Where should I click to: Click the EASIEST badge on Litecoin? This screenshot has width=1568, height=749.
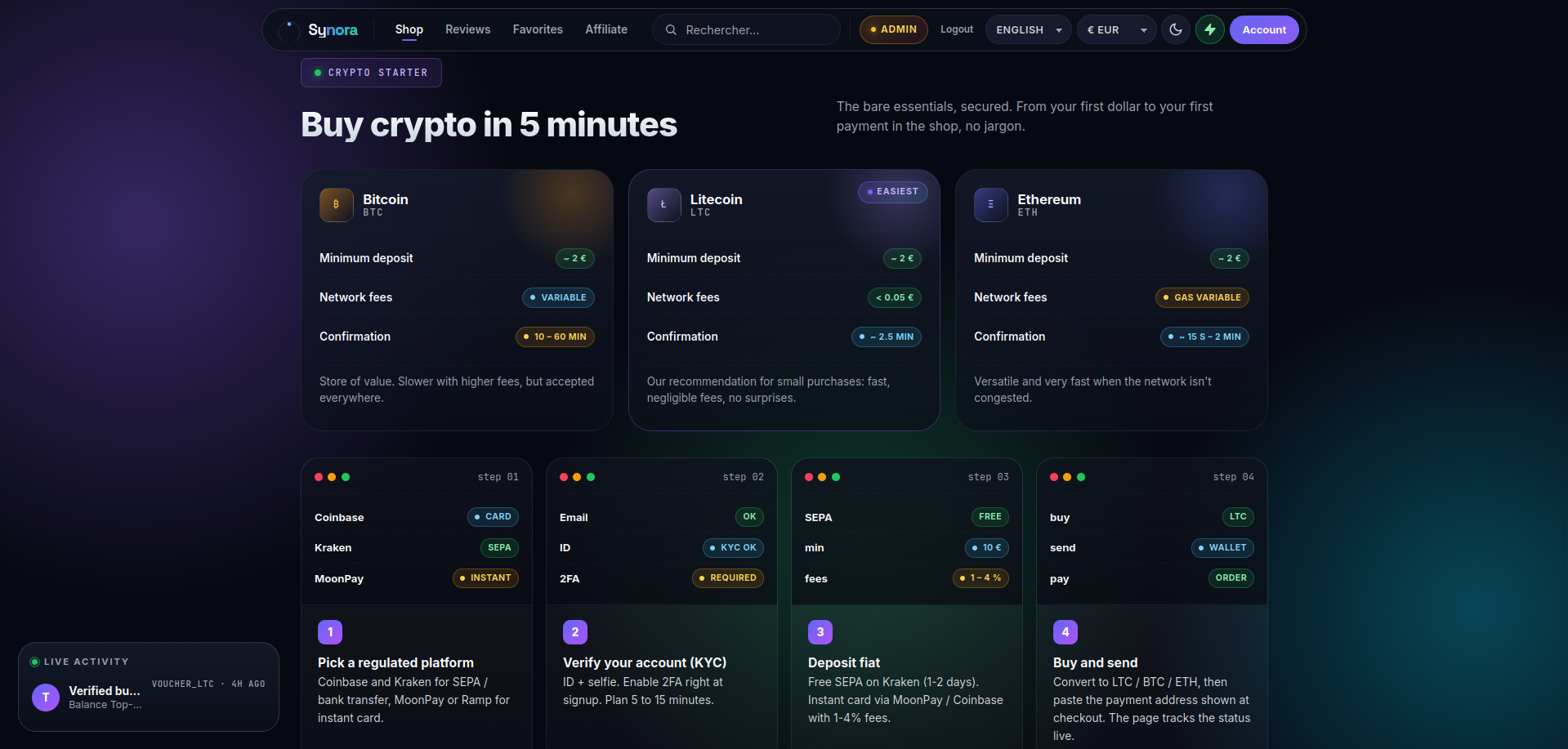(x=893, y=192)
